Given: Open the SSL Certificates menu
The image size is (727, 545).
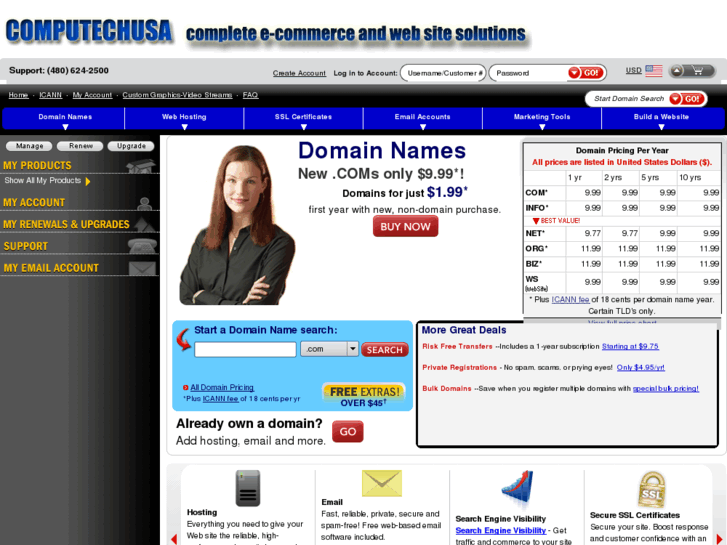Looking at the screenshot, I should click(x=303, y=119).
